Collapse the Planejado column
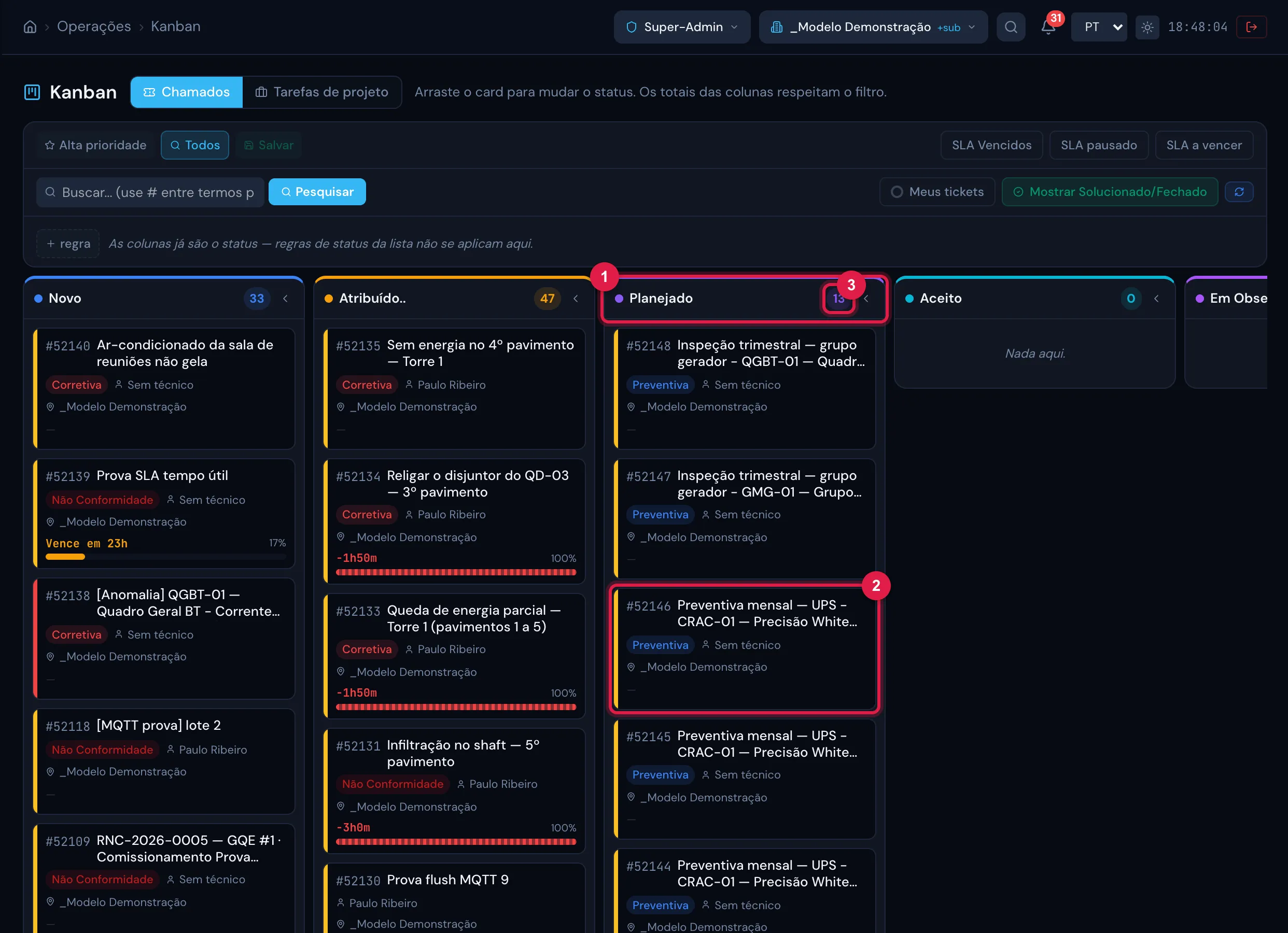 (866, 298)
